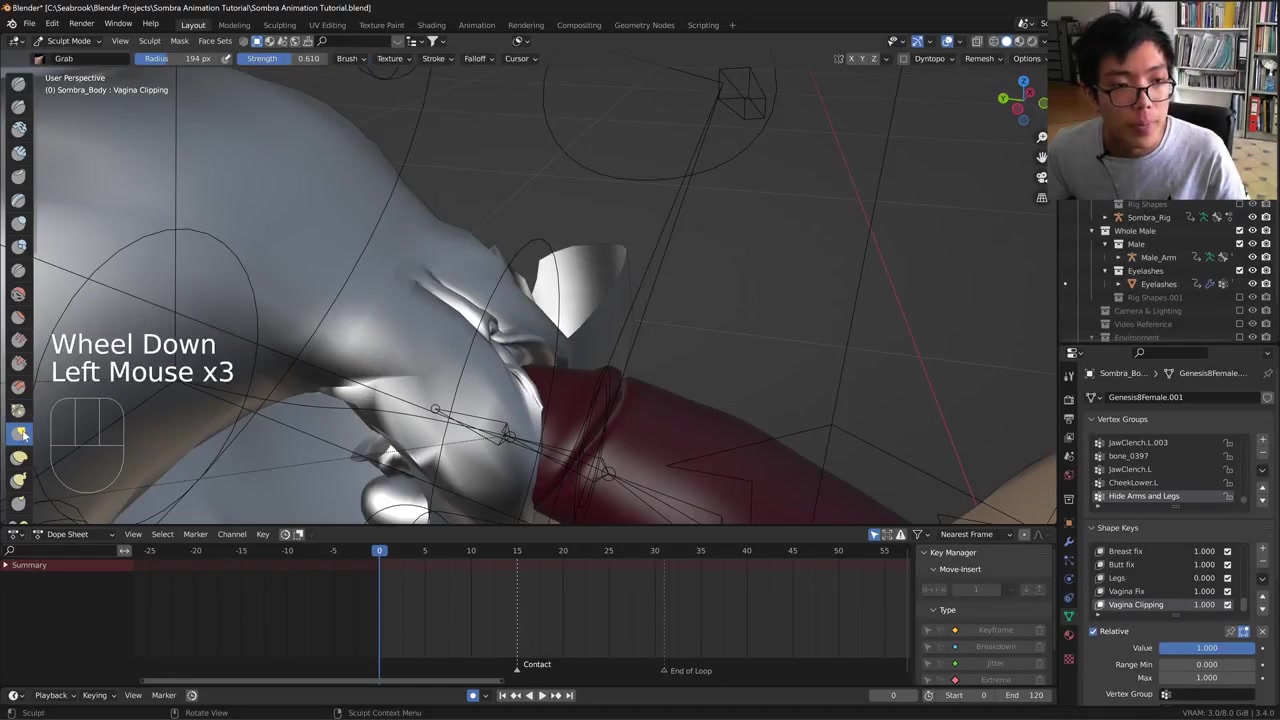Click the Remesh button
This screenshot has width=1280, height=720.
click(x=982, y=58)
